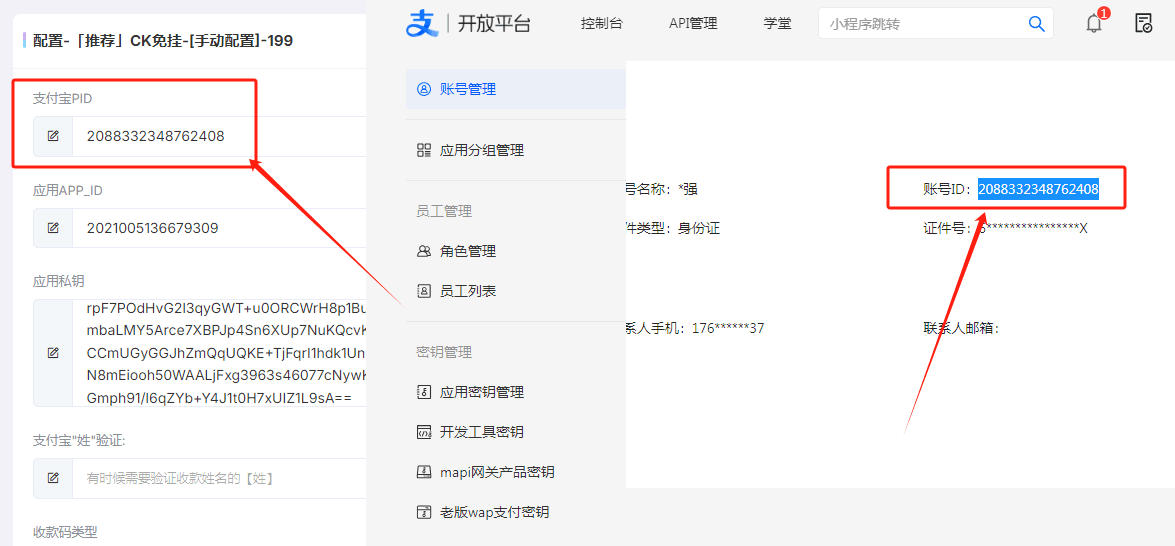Click the 员工列表 badge icon
The image size is (1175, 546).
tap(424, 291)
